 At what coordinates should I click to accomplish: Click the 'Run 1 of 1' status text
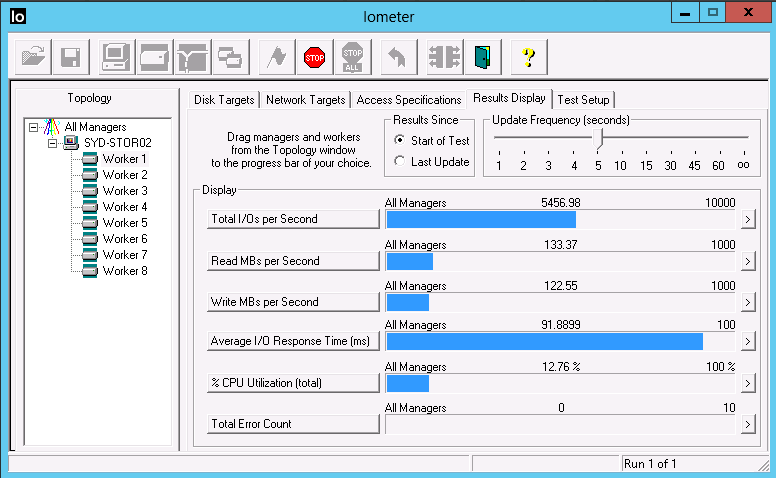[x=650, y=464]
